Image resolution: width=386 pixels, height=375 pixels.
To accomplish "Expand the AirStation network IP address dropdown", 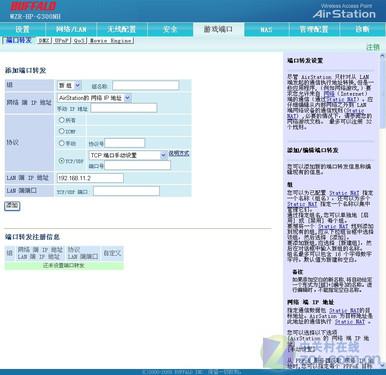I will pyautogui.click(x=94, y=98).
